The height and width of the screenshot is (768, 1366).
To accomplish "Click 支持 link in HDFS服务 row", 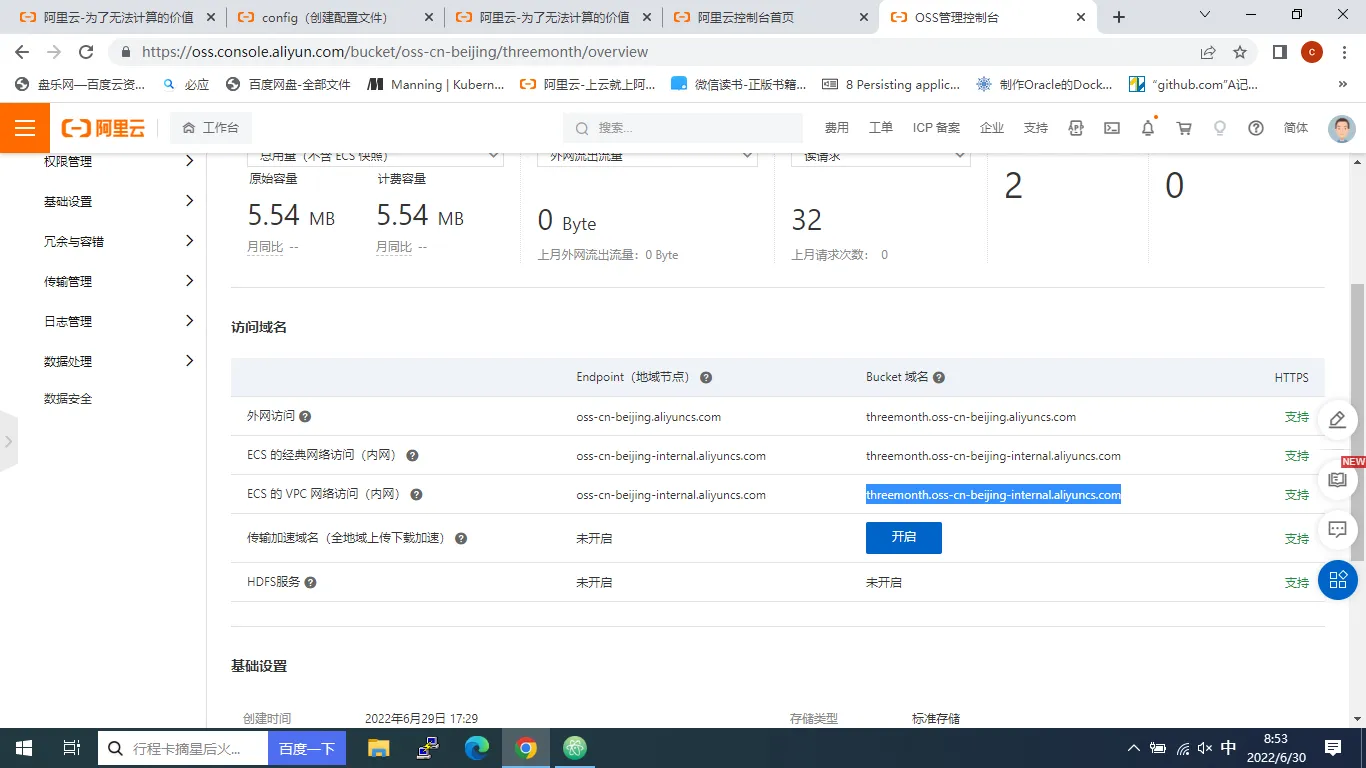I will (x=1297, y=582).
